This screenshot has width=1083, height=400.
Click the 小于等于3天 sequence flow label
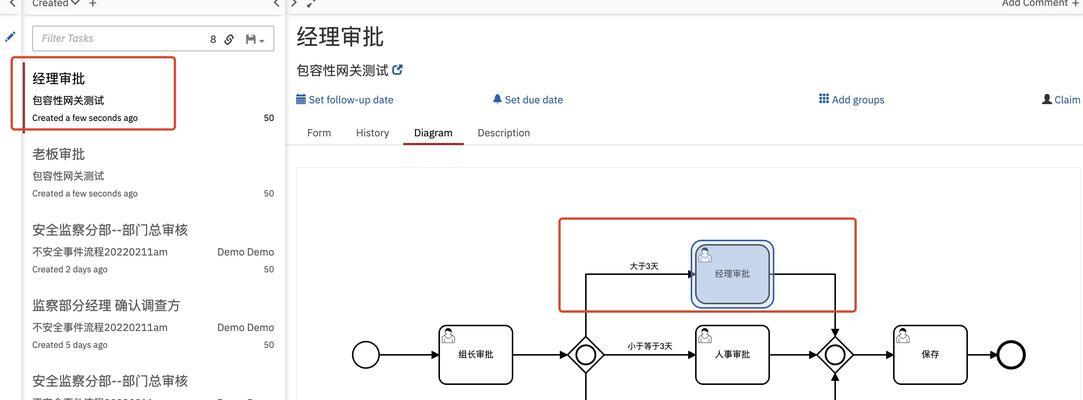(650, 346)
